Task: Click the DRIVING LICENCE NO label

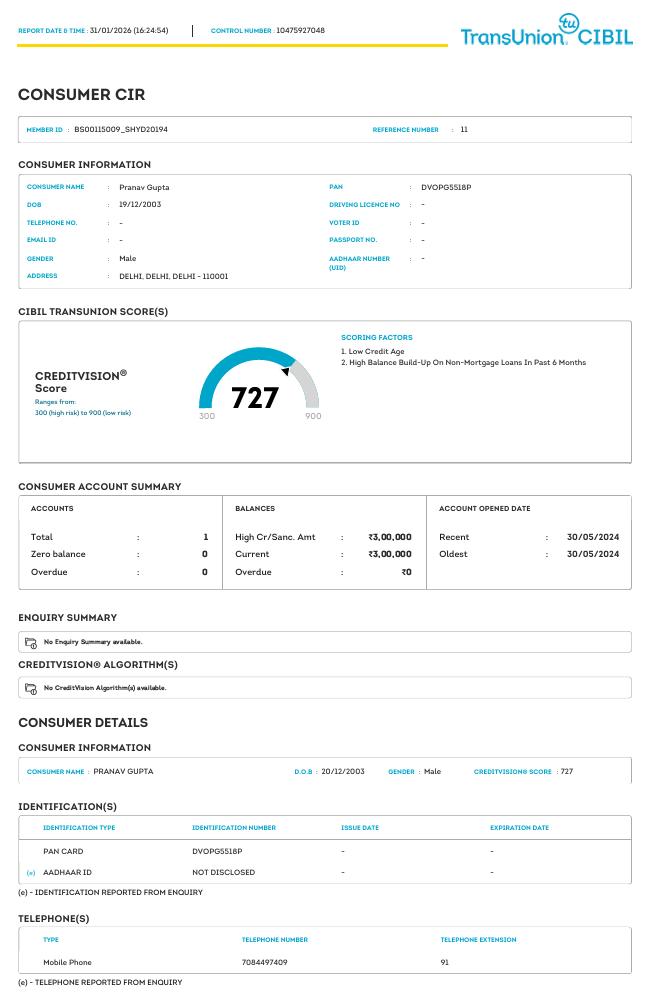Action: pos(364,205)
